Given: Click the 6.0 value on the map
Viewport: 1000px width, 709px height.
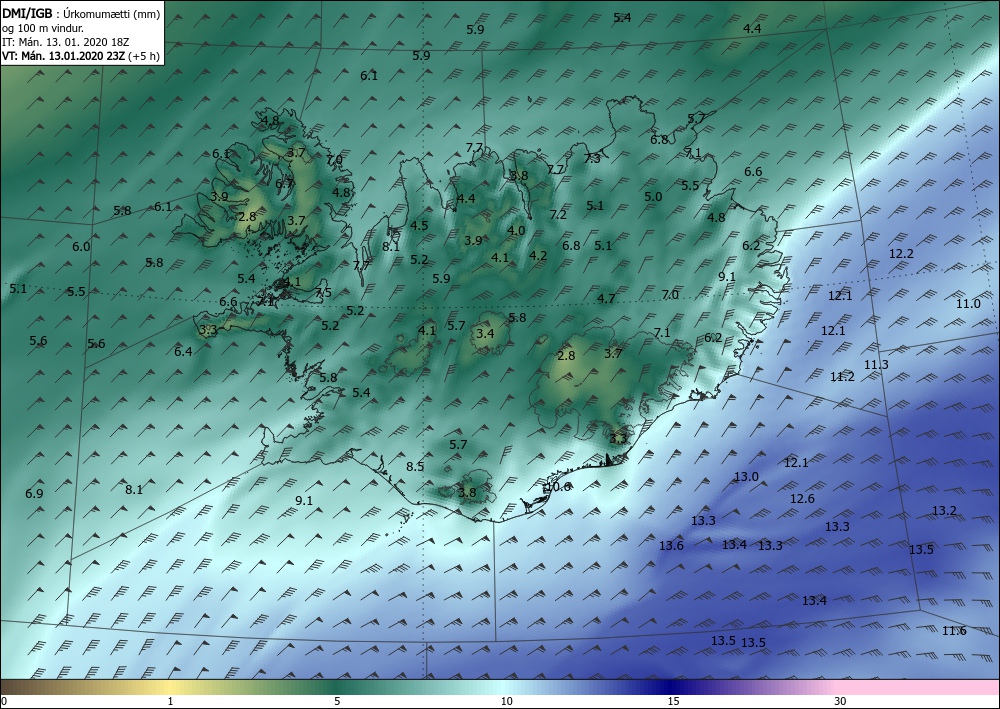Looking at the screenshot, I should (x=81, y=247).
